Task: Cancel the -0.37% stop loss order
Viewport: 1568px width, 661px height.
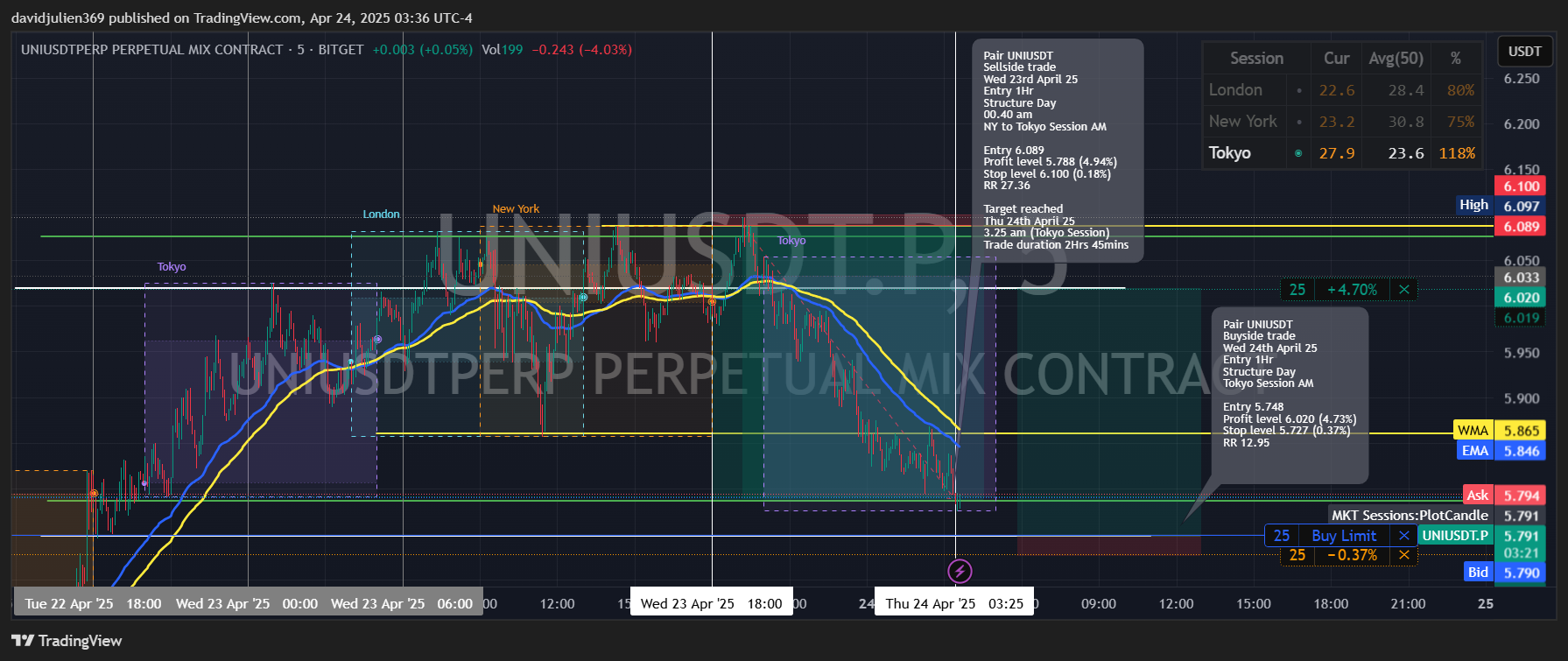Action: tap(1403, 555)
